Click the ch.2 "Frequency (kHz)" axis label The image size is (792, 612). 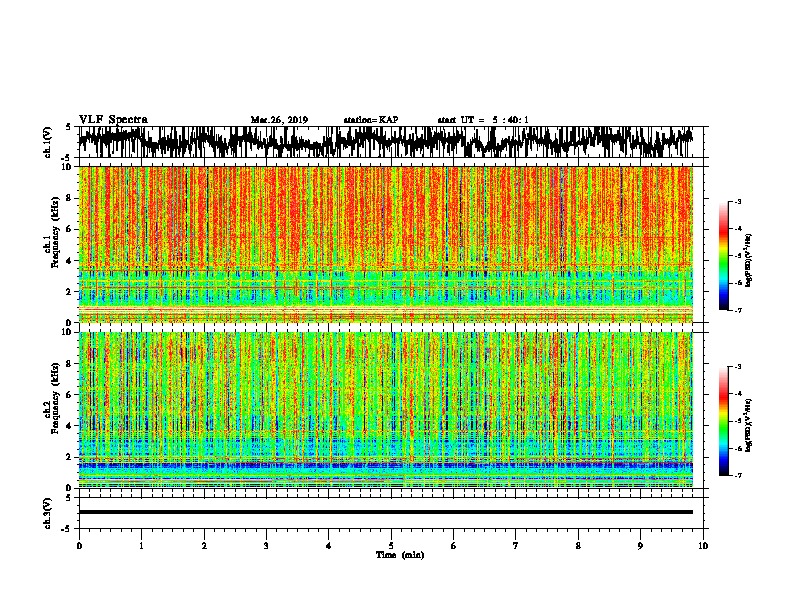tap(55, 398)
